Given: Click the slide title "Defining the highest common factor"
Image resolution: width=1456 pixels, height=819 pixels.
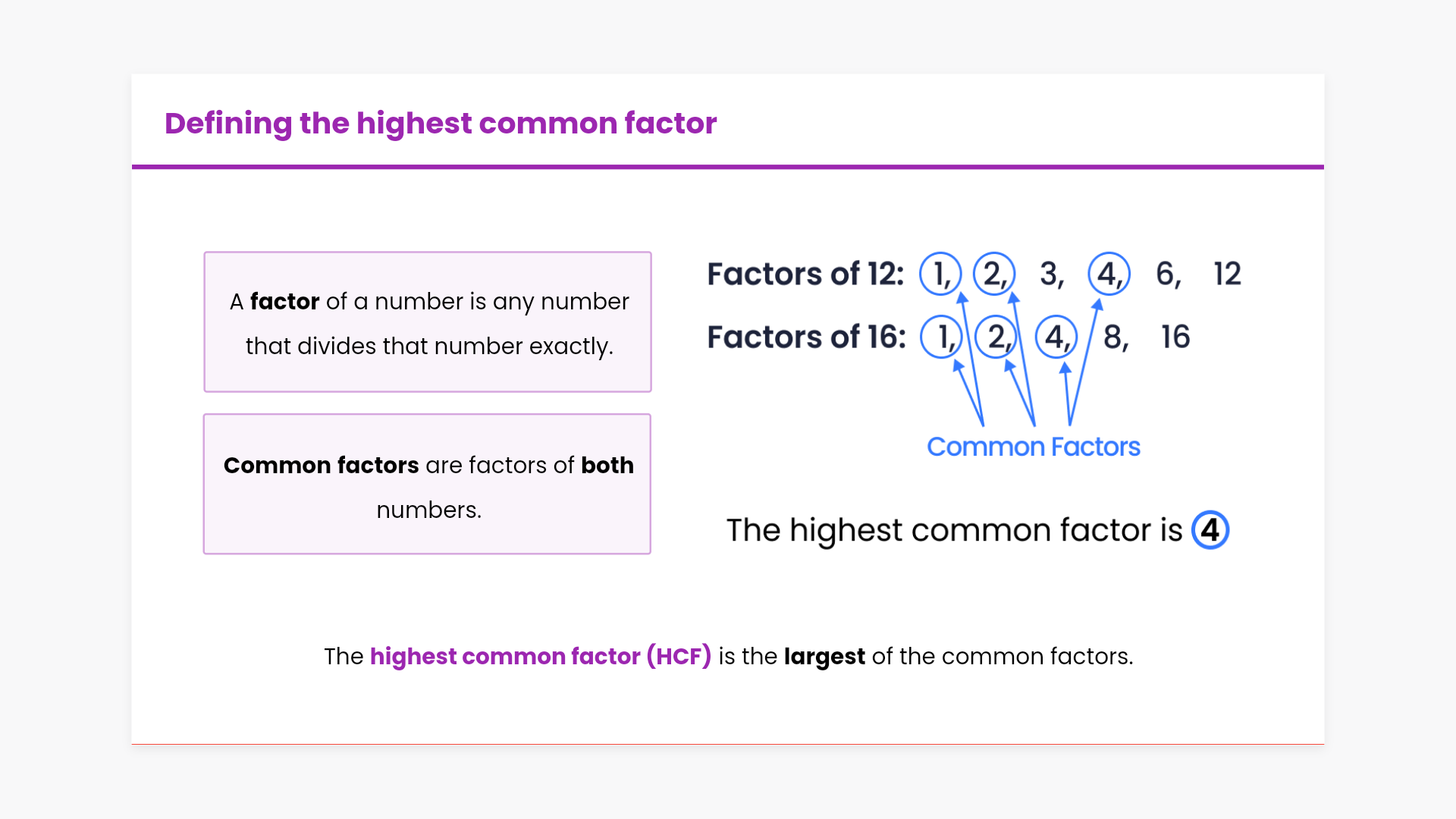Looking at the screenshot, I should 440,124.
